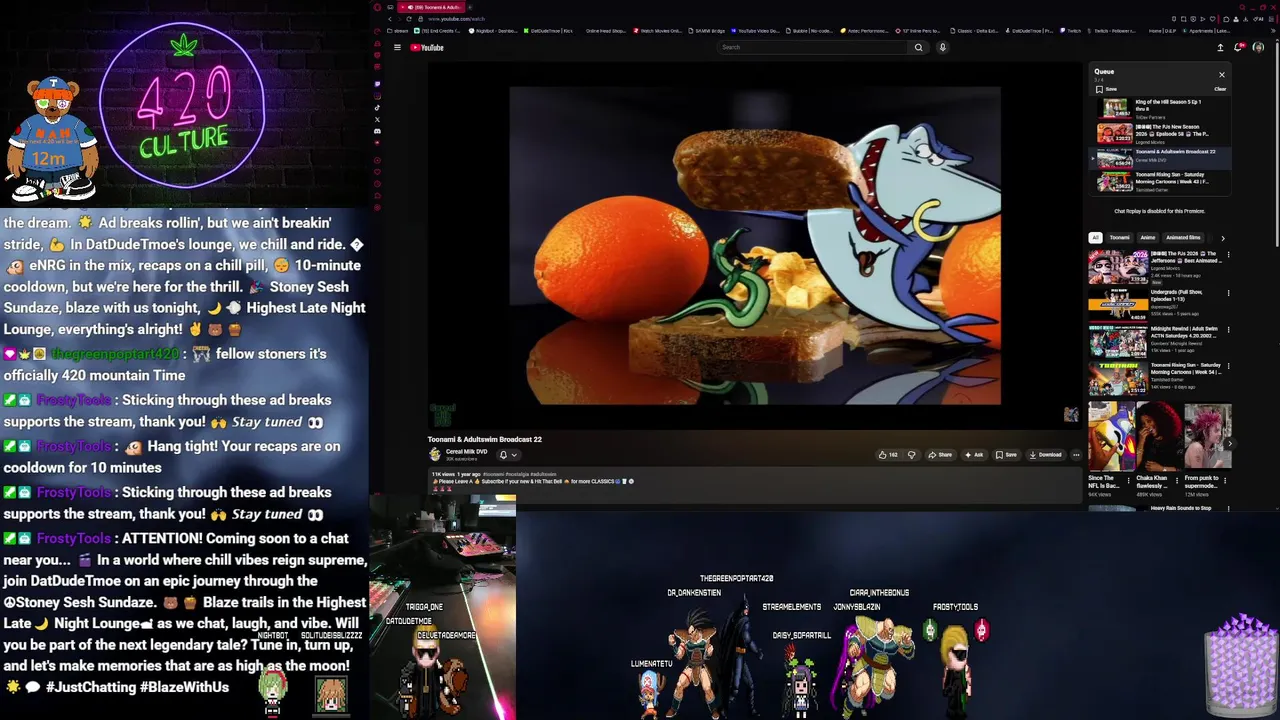Open the From punk to supermodel short

(x=1207, y=436)
